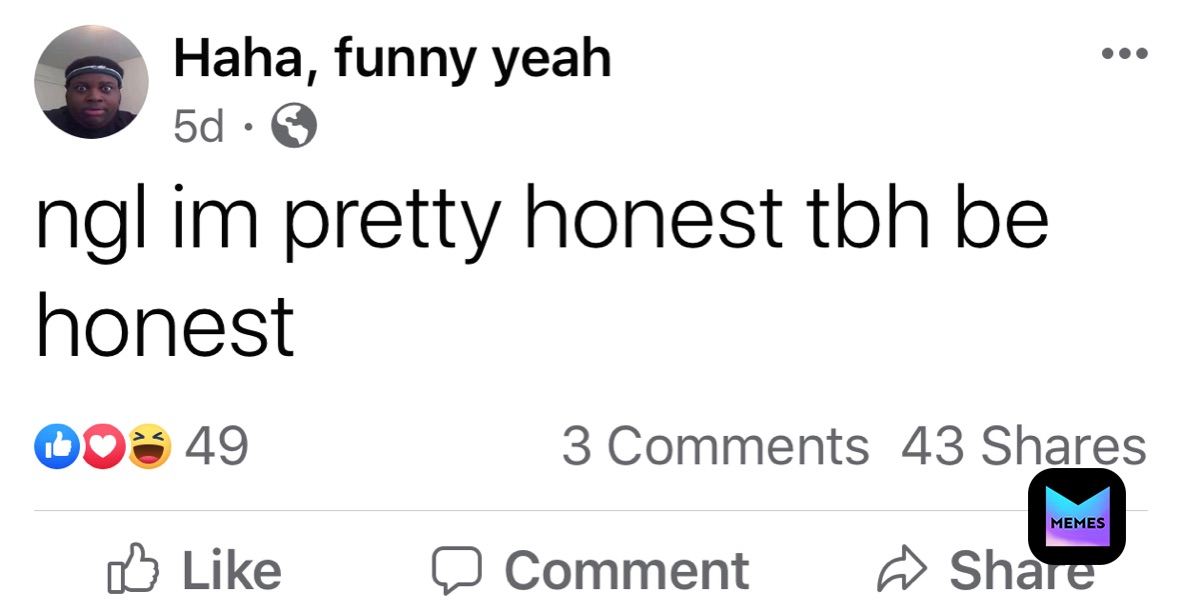1182x612 pixels.
Task: Click the thumbs-up outline icon beside Like
Action: pyautogui.click(x=133, y=567)
